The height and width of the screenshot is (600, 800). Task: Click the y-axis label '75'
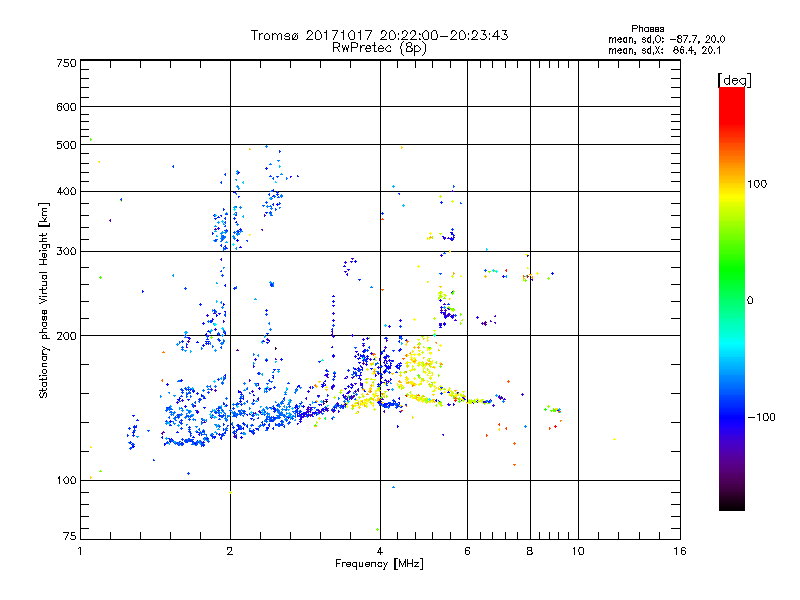click(x=70, y=536)
